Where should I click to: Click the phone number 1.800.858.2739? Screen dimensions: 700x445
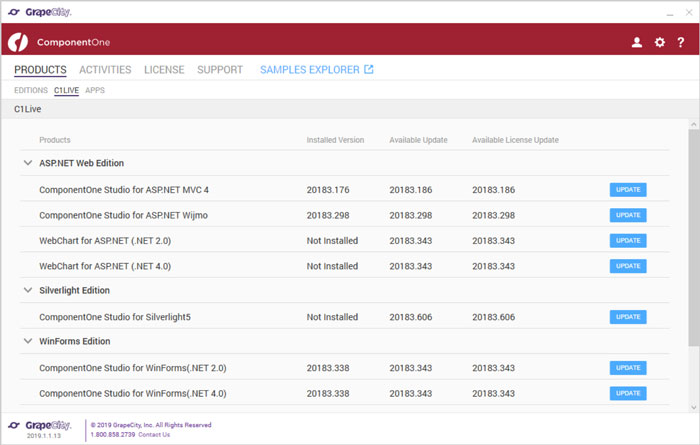112,434
